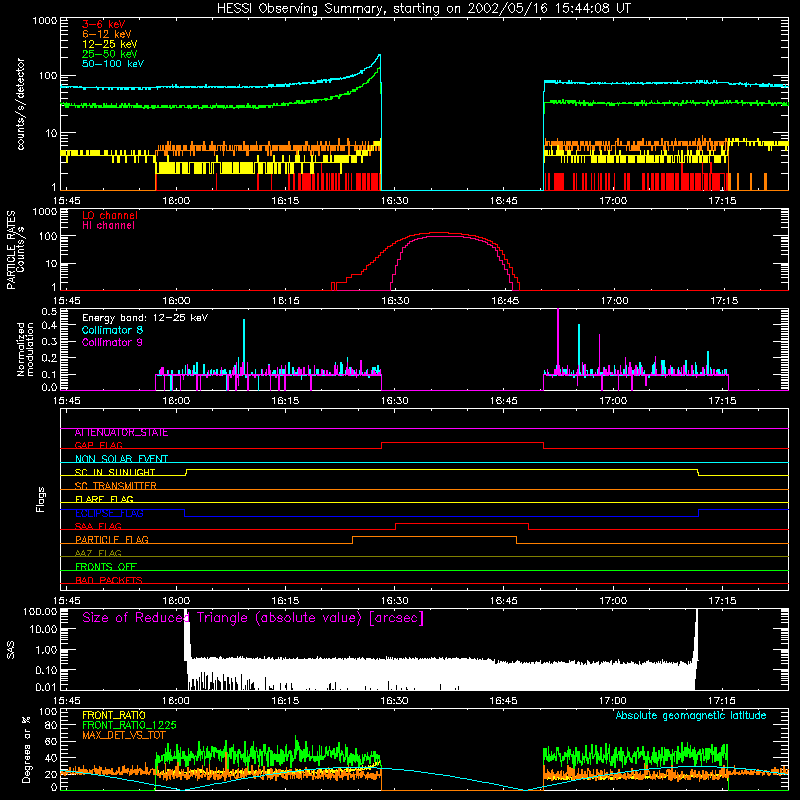Click the Energy band: 12-25 keV label
The image size is (800, 800).
(x=145, y=318)
